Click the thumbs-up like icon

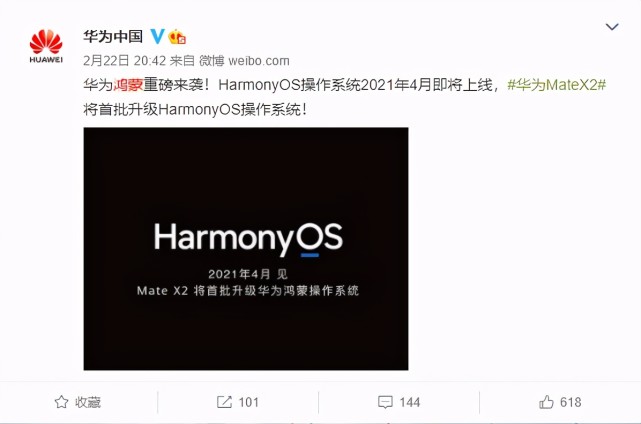[x=546, y=402]
